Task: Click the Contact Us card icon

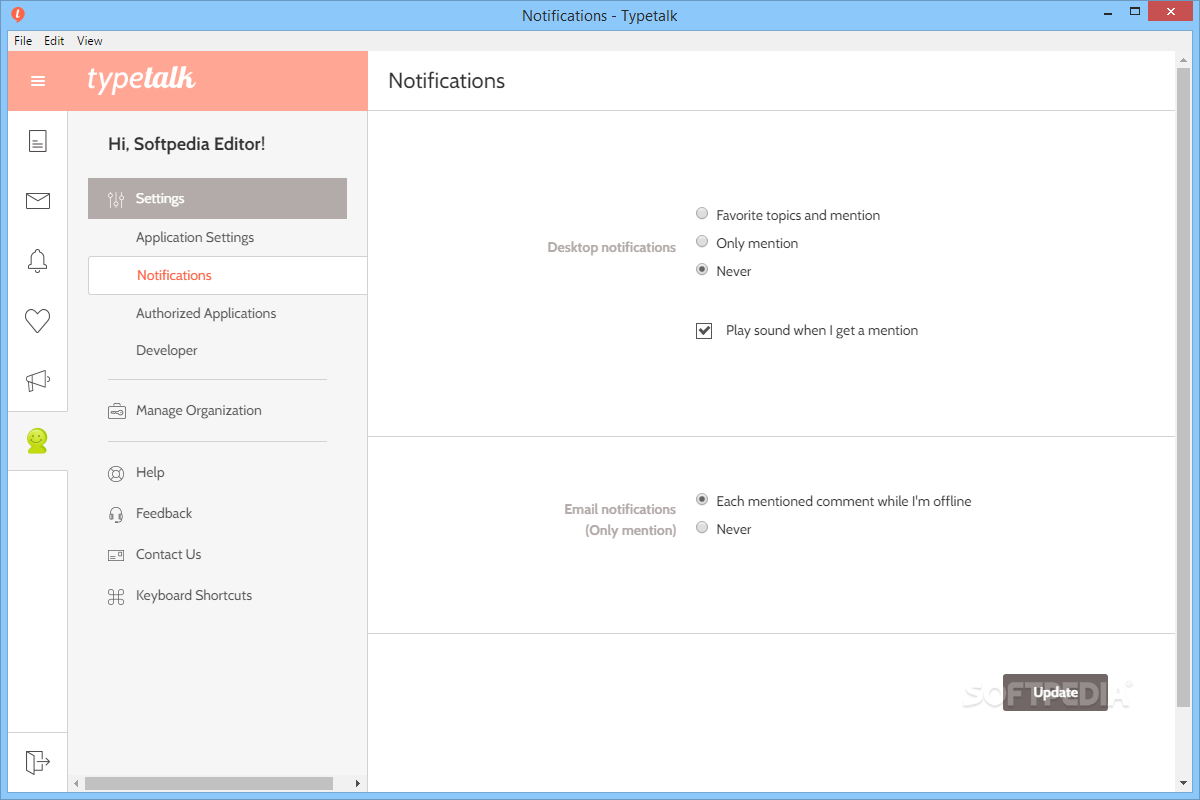Action: tap(116, 555)
